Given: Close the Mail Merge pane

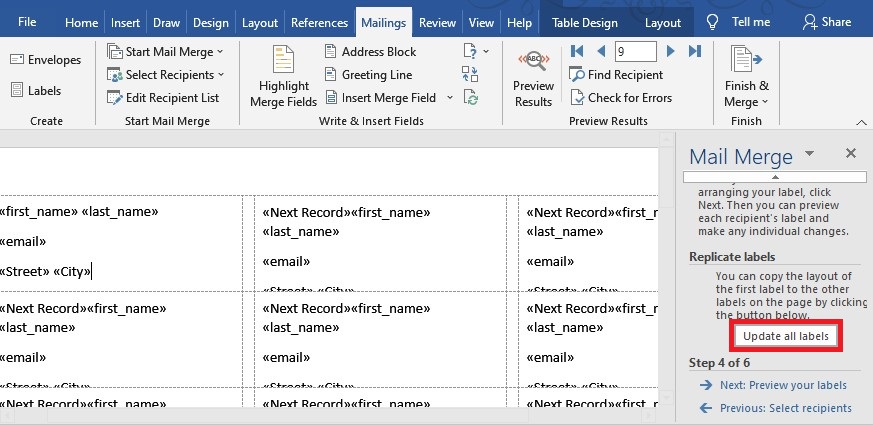Looking at the screenshot, I should click(x=851, y=153).
